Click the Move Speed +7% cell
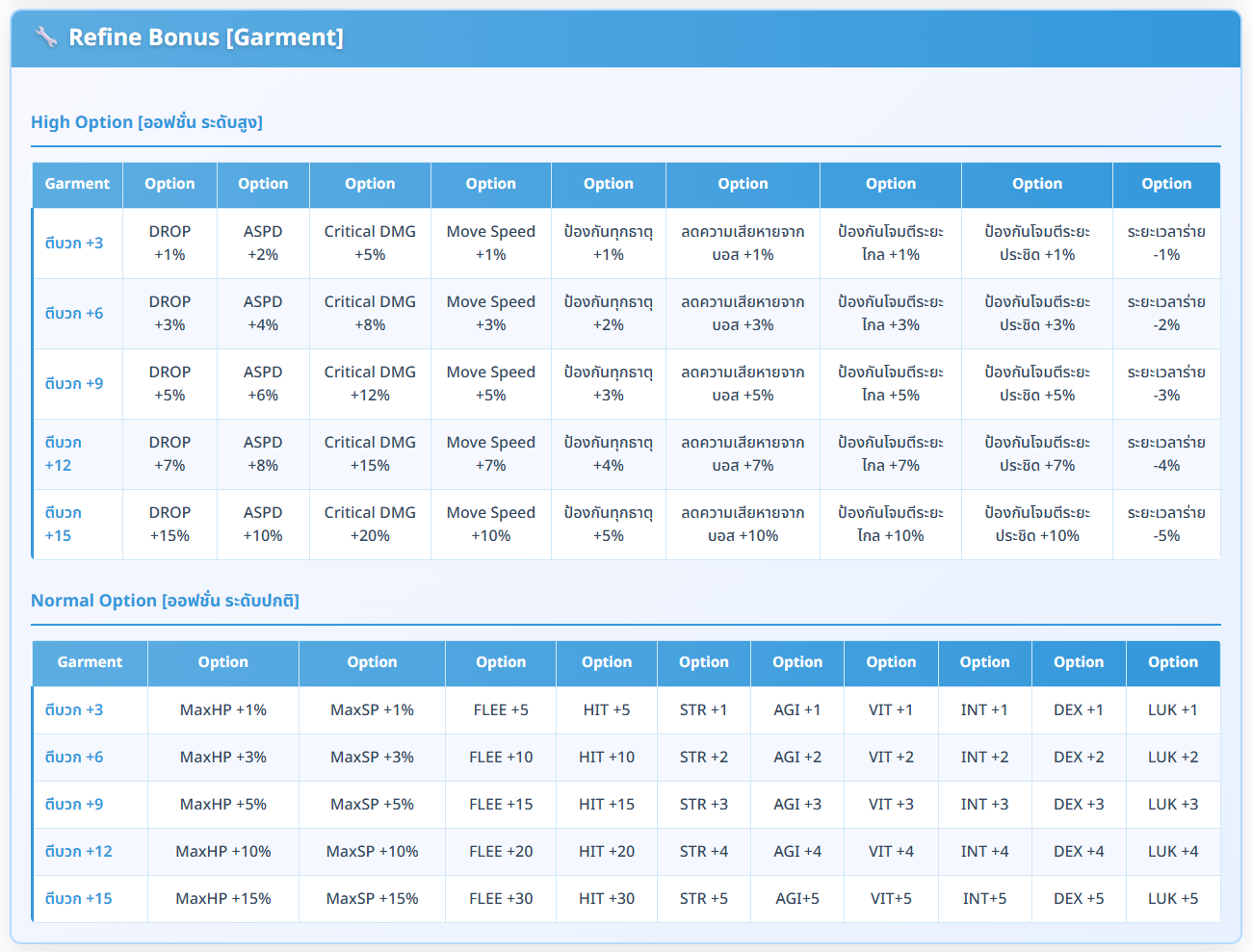 click(x=490, y=453)
